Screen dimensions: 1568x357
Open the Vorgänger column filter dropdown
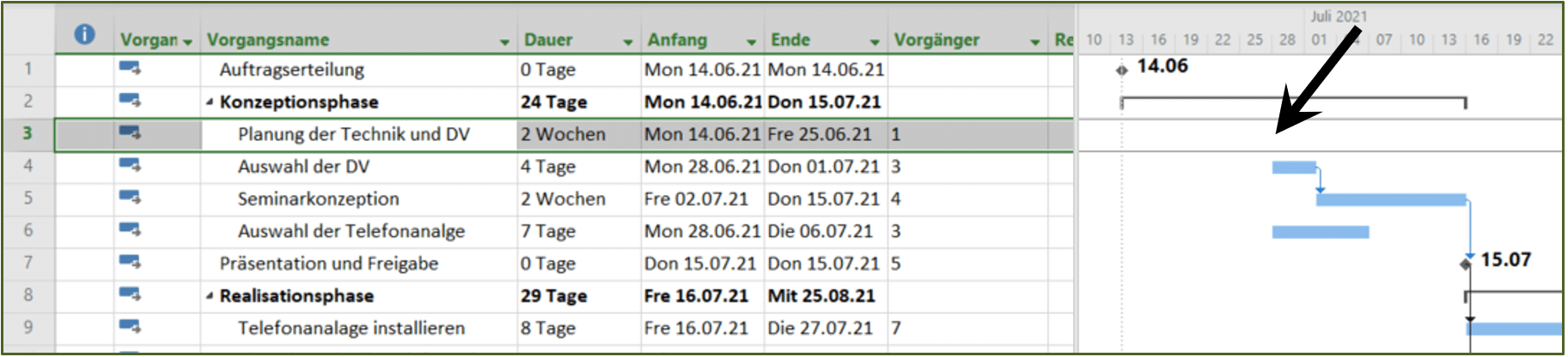click(1035, 41)
